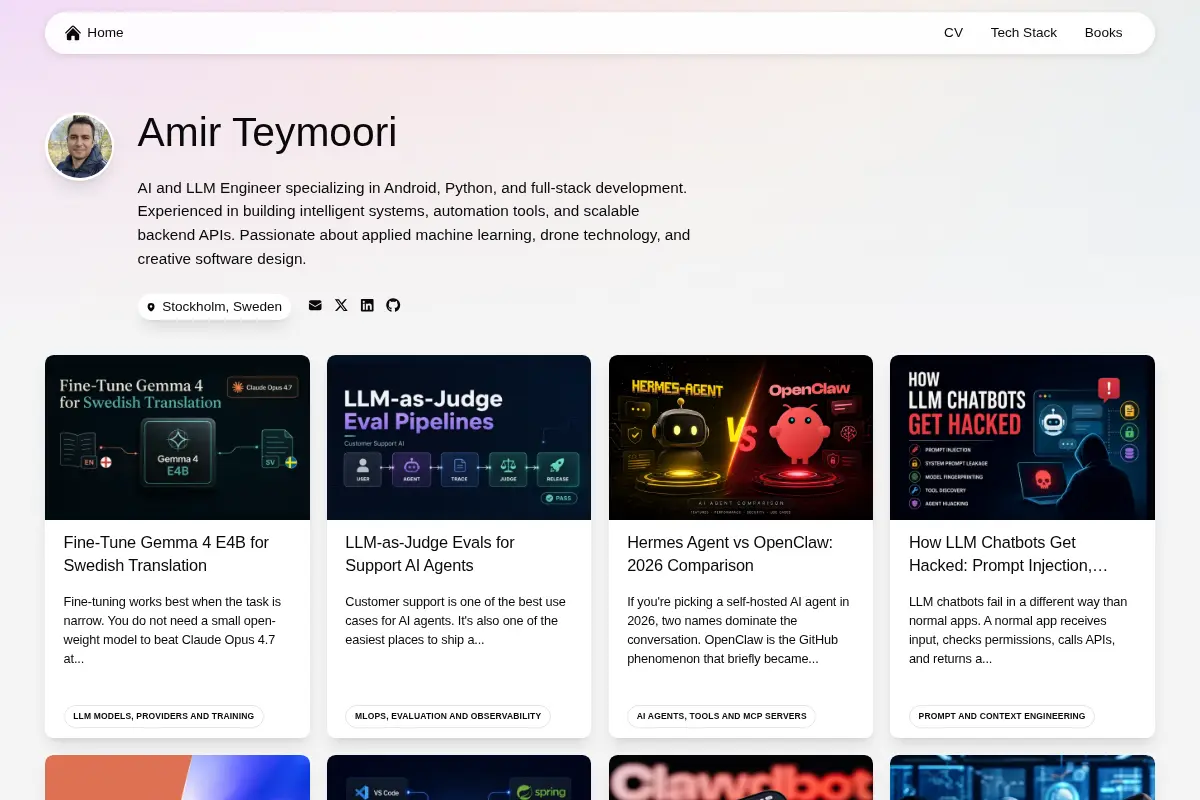
Task: Open the X (Twitter) profile icon
Action: pos(341,305)
